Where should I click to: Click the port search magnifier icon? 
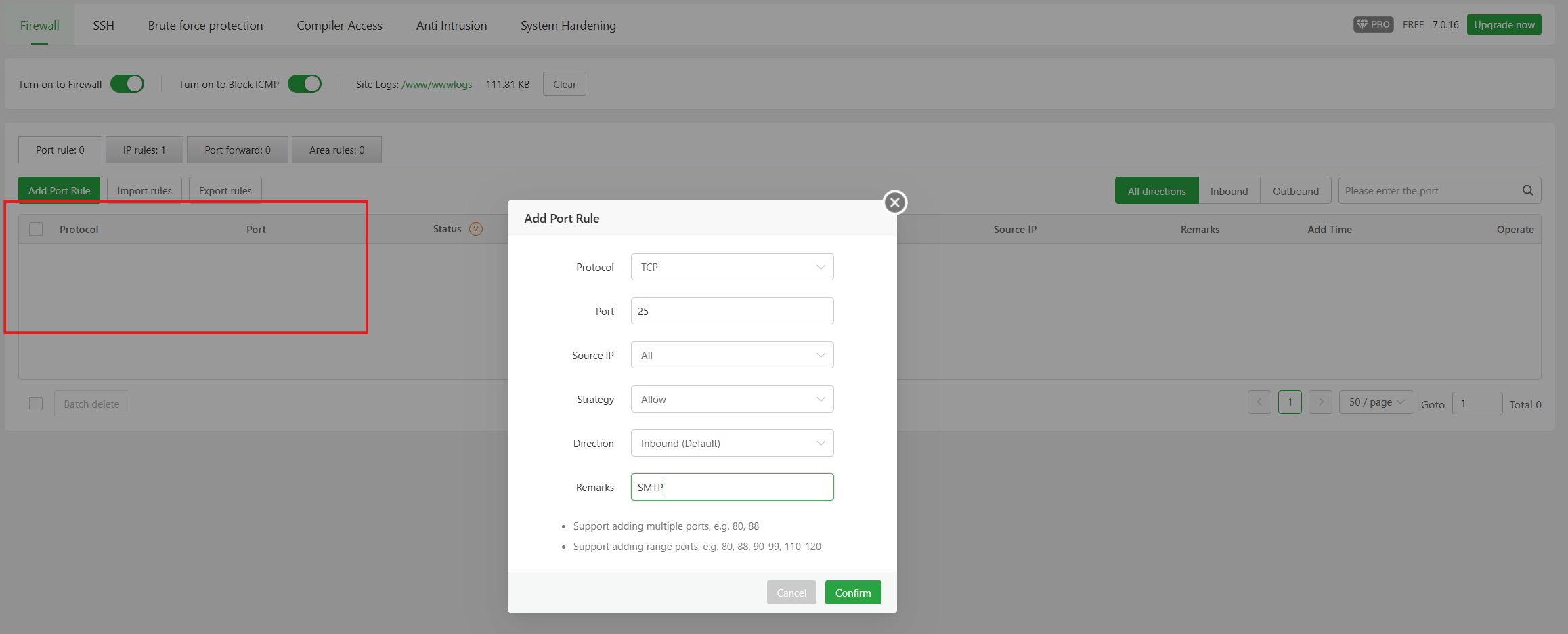coord(1527,190)
